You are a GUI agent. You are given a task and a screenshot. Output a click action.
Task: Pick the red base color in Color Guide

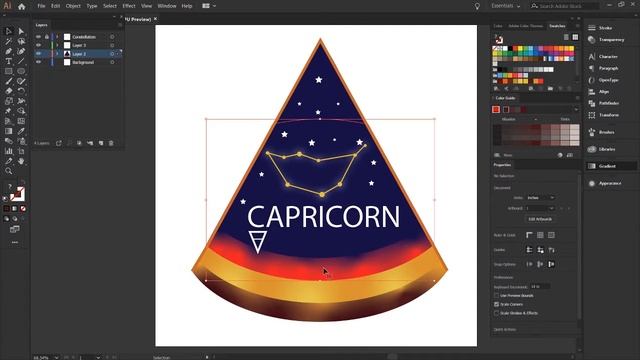[496, 109]
